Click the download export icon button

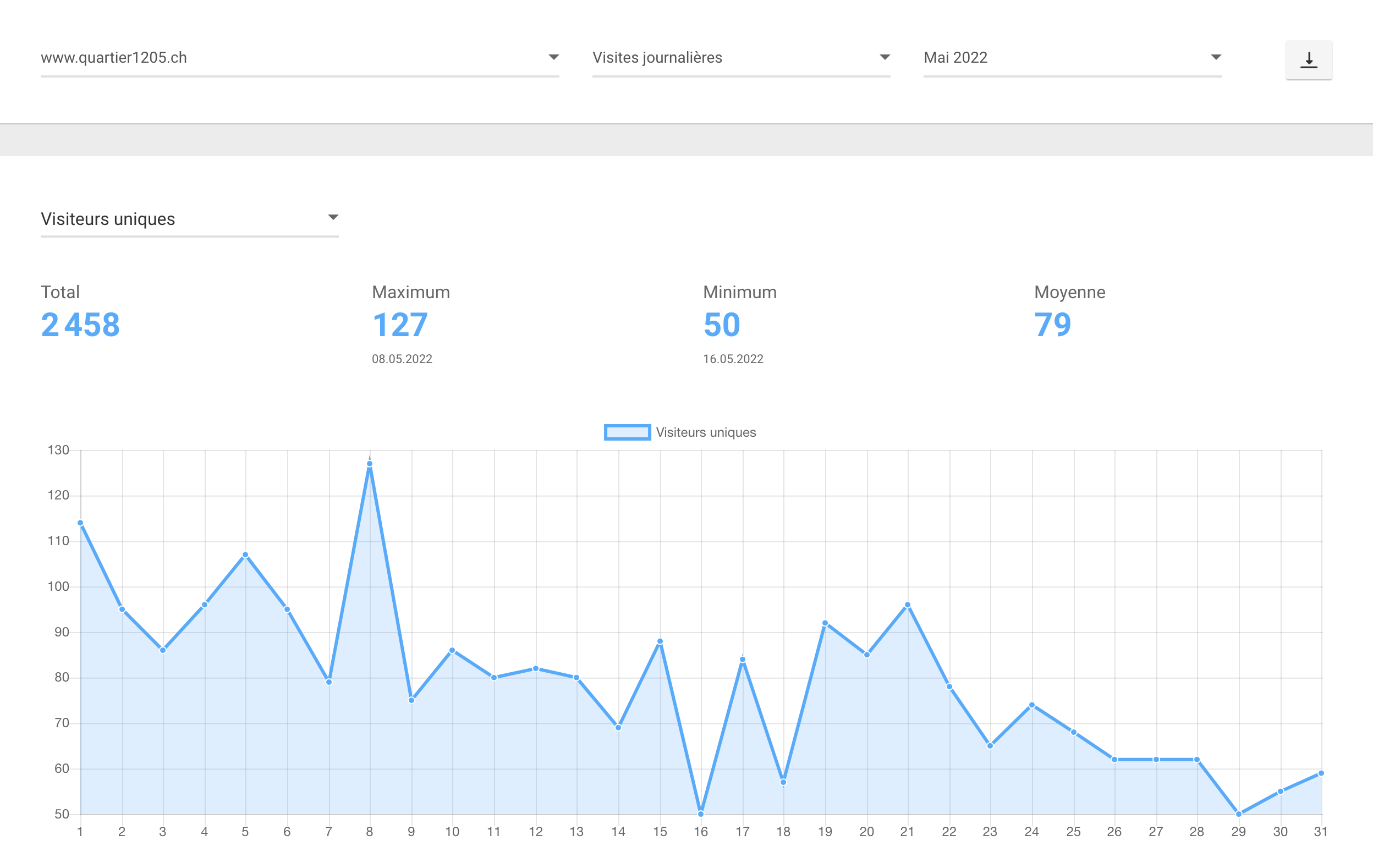1309,60
